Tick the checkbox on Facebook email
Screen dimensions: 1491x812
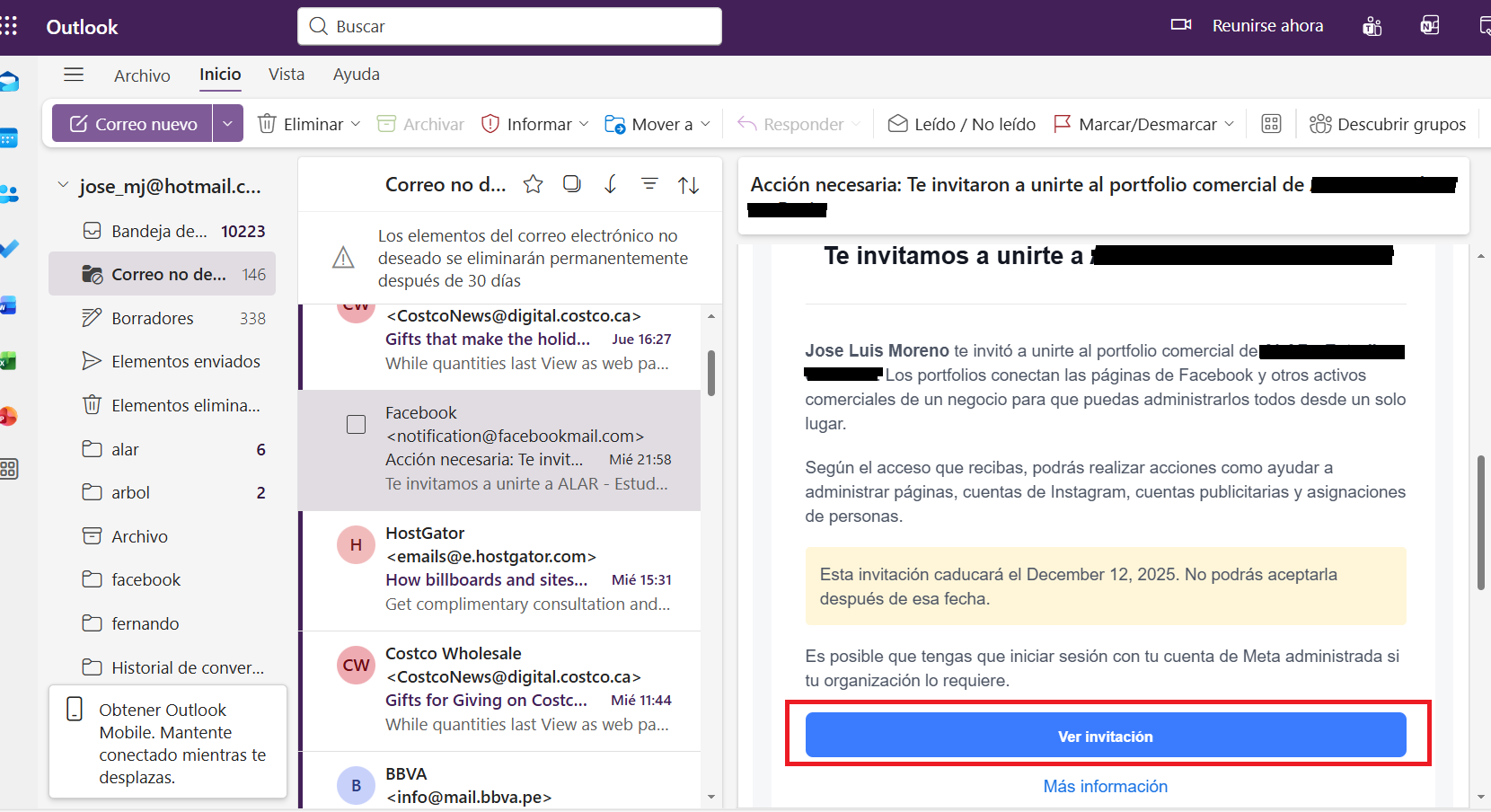[357, 424]
